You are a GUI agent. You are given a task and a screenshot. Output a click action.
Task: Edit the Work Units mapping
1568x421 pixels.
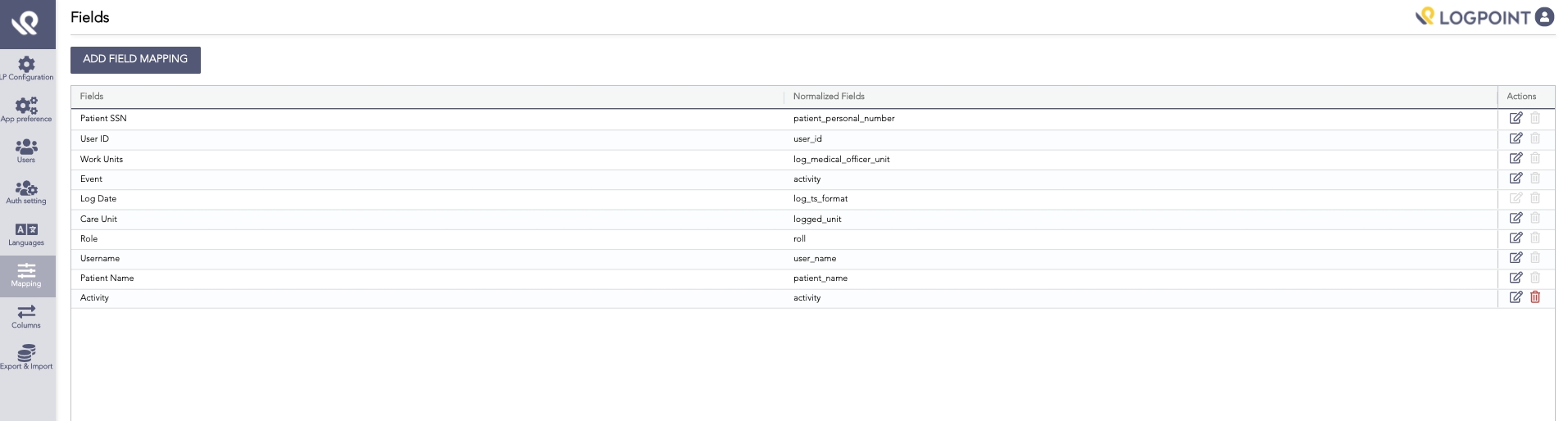(x=1516, y=159)
